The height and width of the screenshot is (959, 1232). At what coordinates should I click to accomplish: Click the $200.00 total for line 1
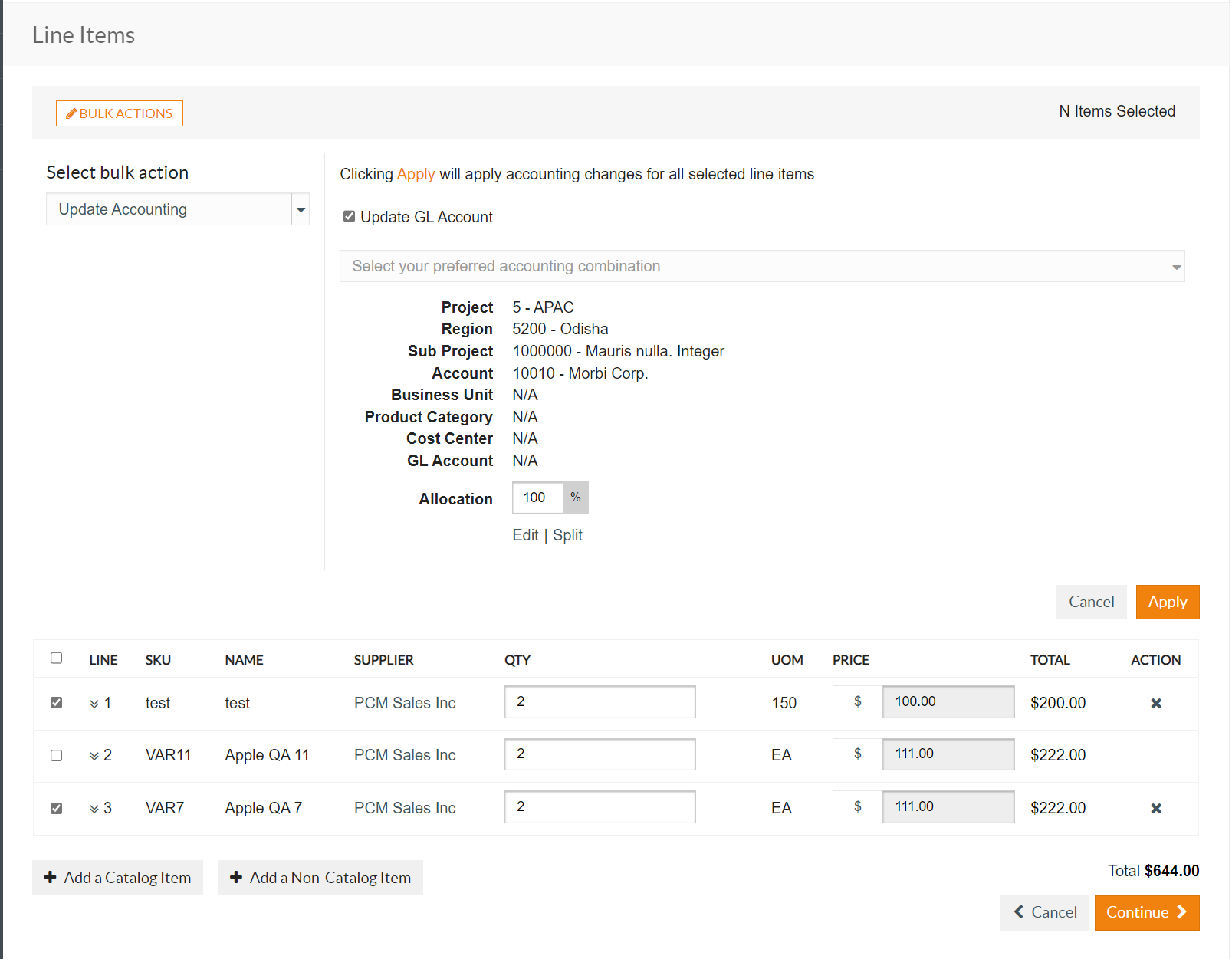(1058, 703)
